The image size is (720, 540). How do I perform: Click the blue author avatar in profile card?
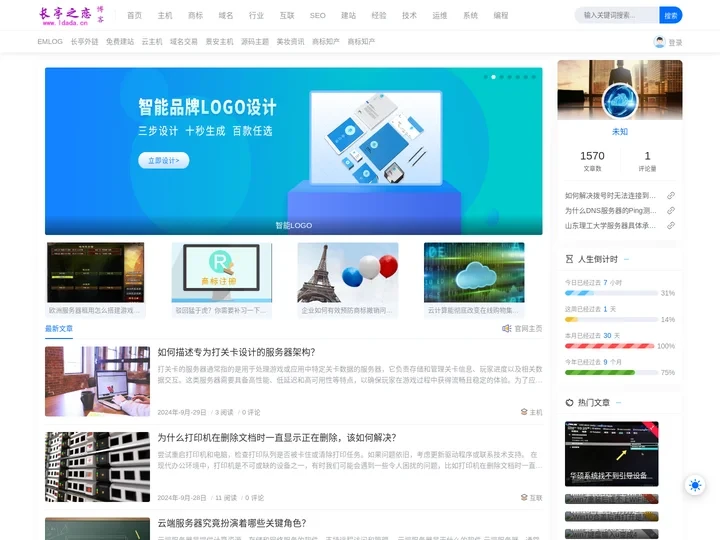pyautogui.click(x=620, y=101)
